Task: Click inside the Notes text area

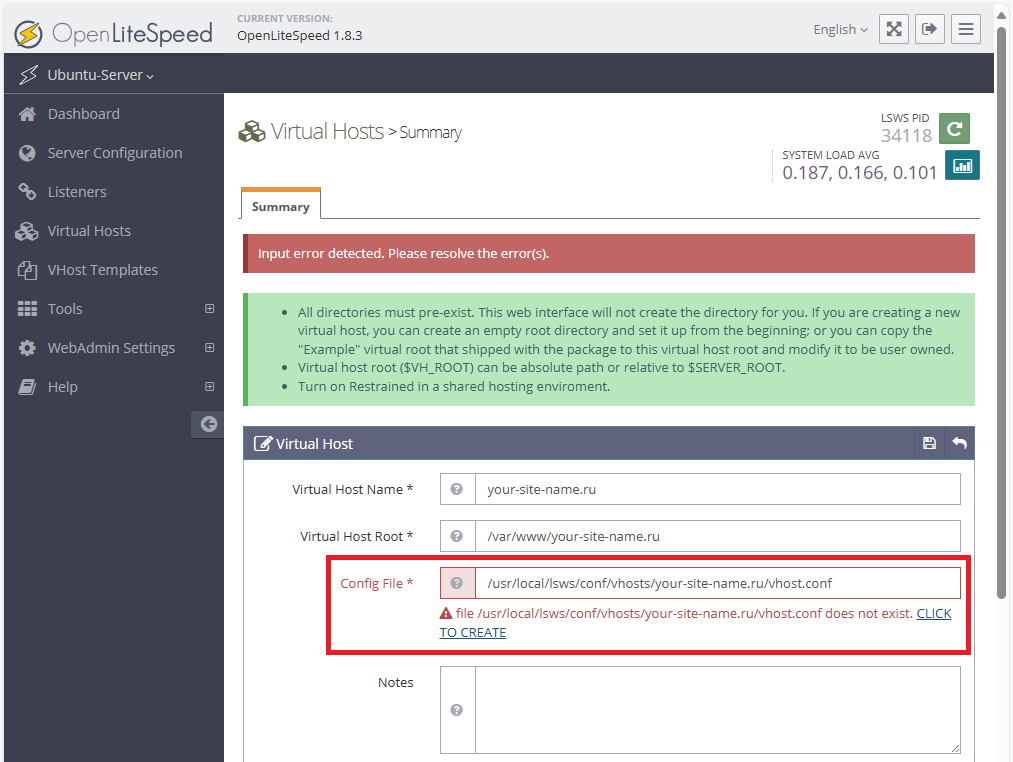Action: 718,710
